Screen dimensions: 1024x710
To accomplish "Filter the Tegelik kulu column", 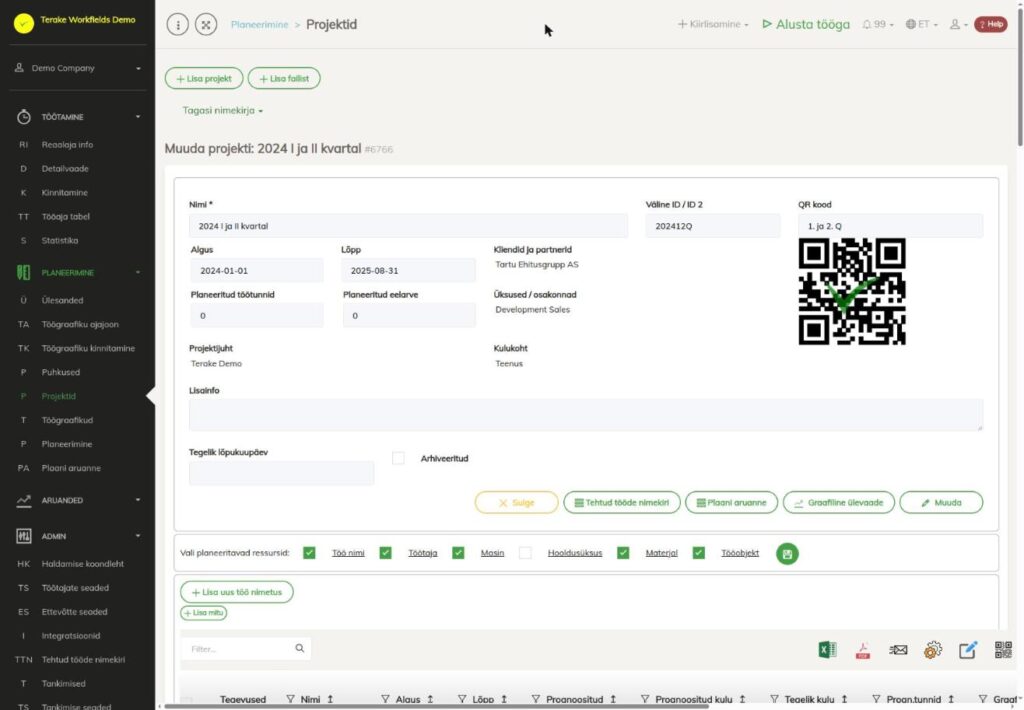I will 774,699.
